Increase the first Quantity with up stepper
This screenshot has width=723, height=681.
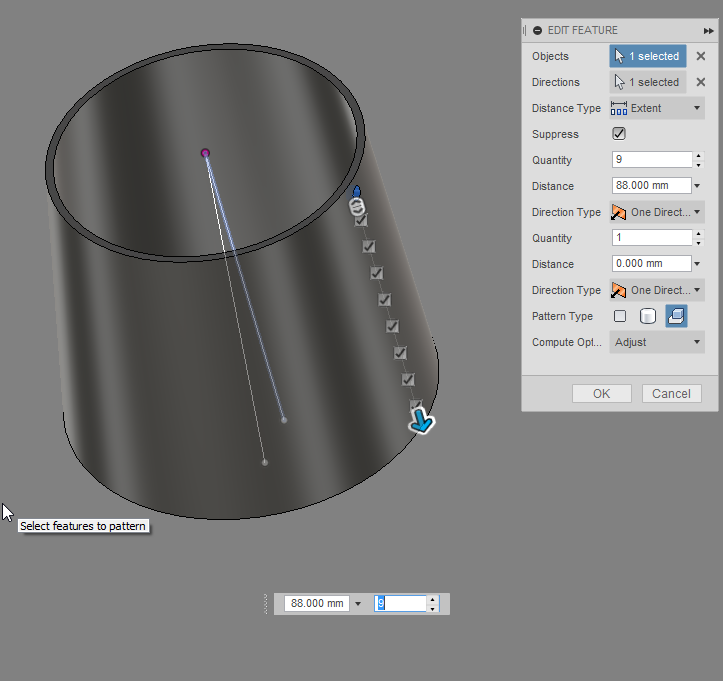pyautogui.click(x=699, y=156)
